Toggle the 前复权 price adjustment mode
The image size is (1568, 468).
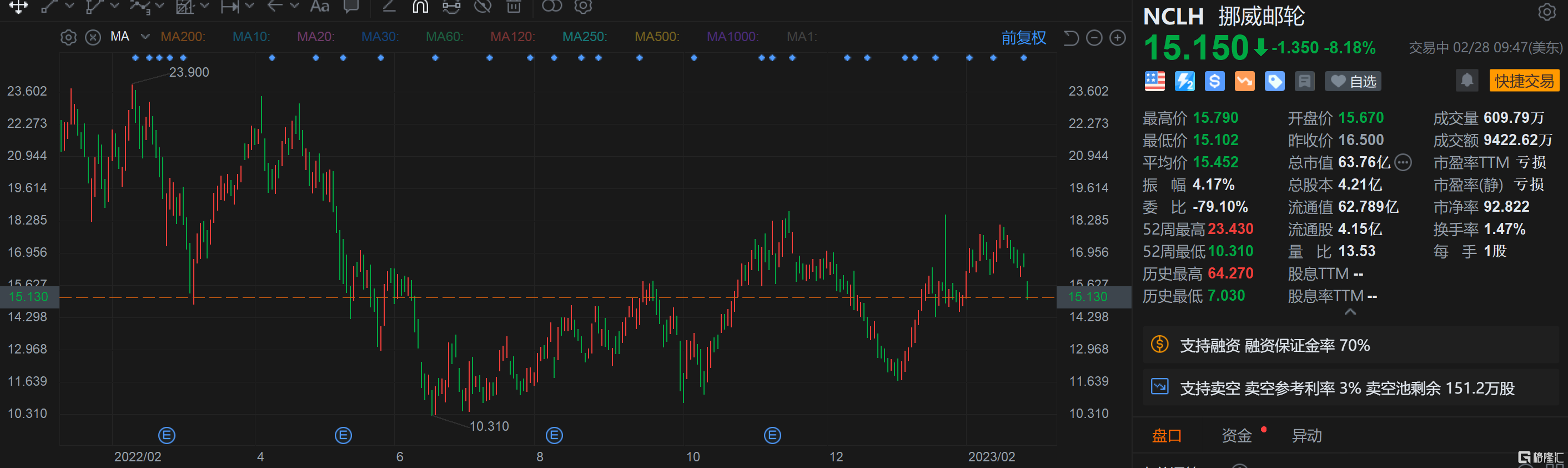(x=1023, y=38)
